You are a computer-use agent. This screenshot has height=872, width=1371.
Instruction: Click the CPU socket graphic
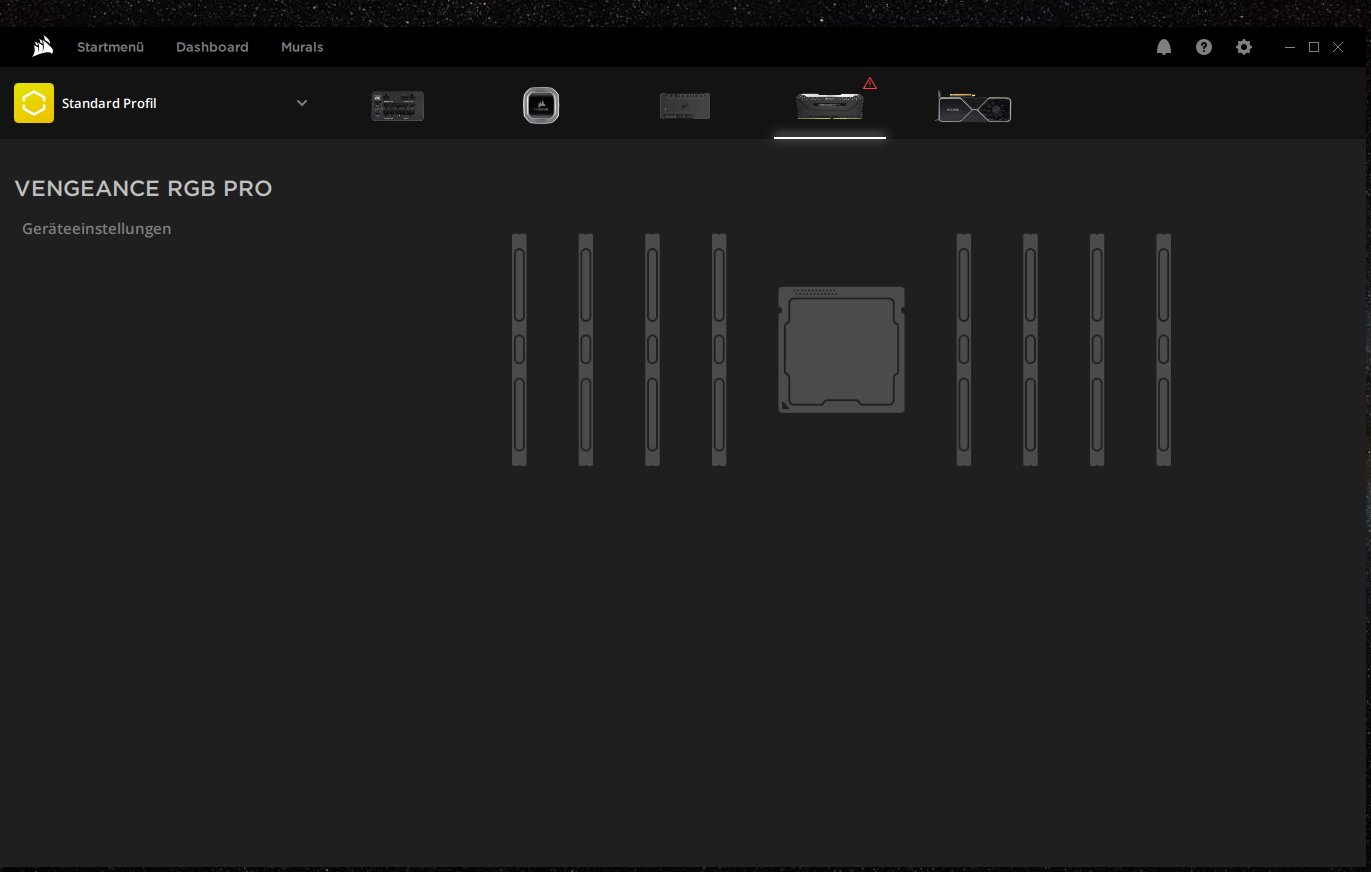[x=842, y=350]
